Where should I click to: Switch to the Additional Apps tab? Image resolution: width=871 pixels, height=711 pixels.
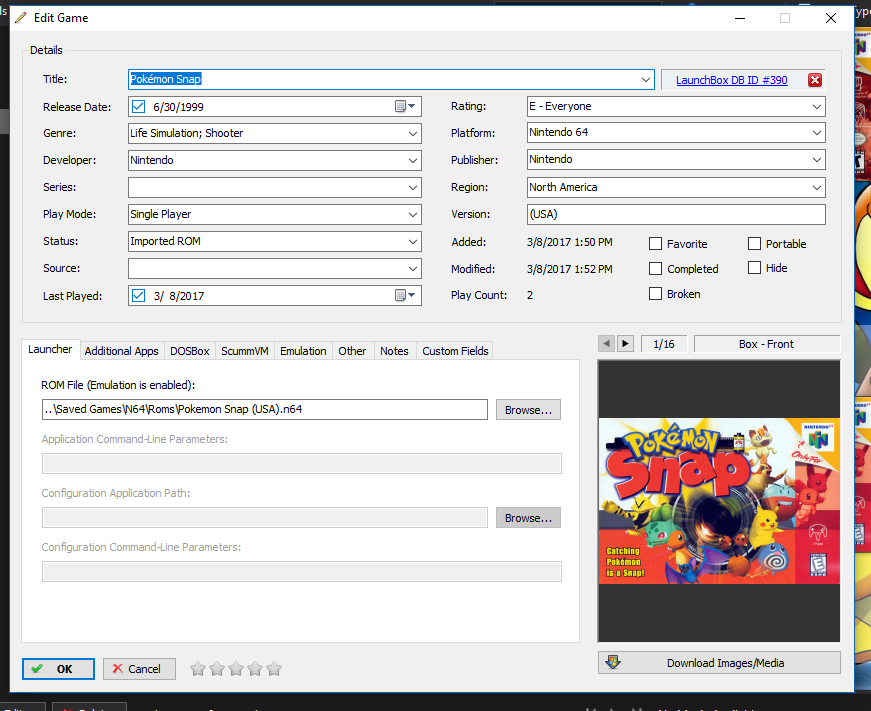[122, 351]
